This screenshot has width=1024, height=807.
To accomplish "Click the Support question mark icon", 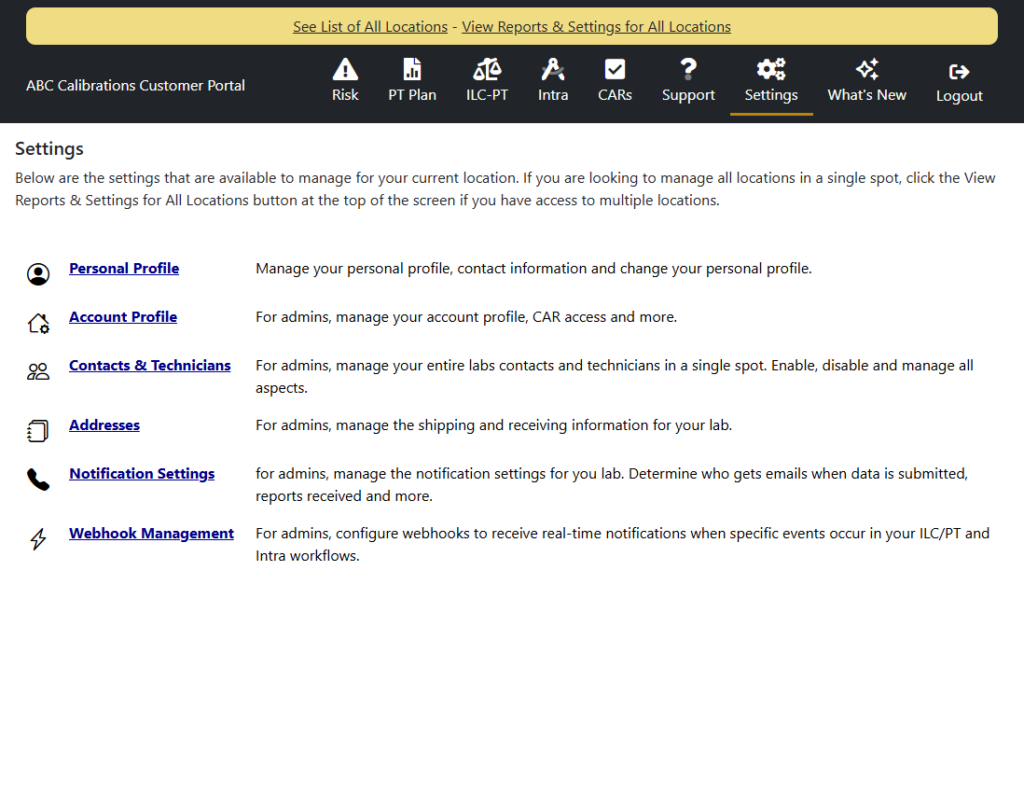I will click(x=688, y=69).
